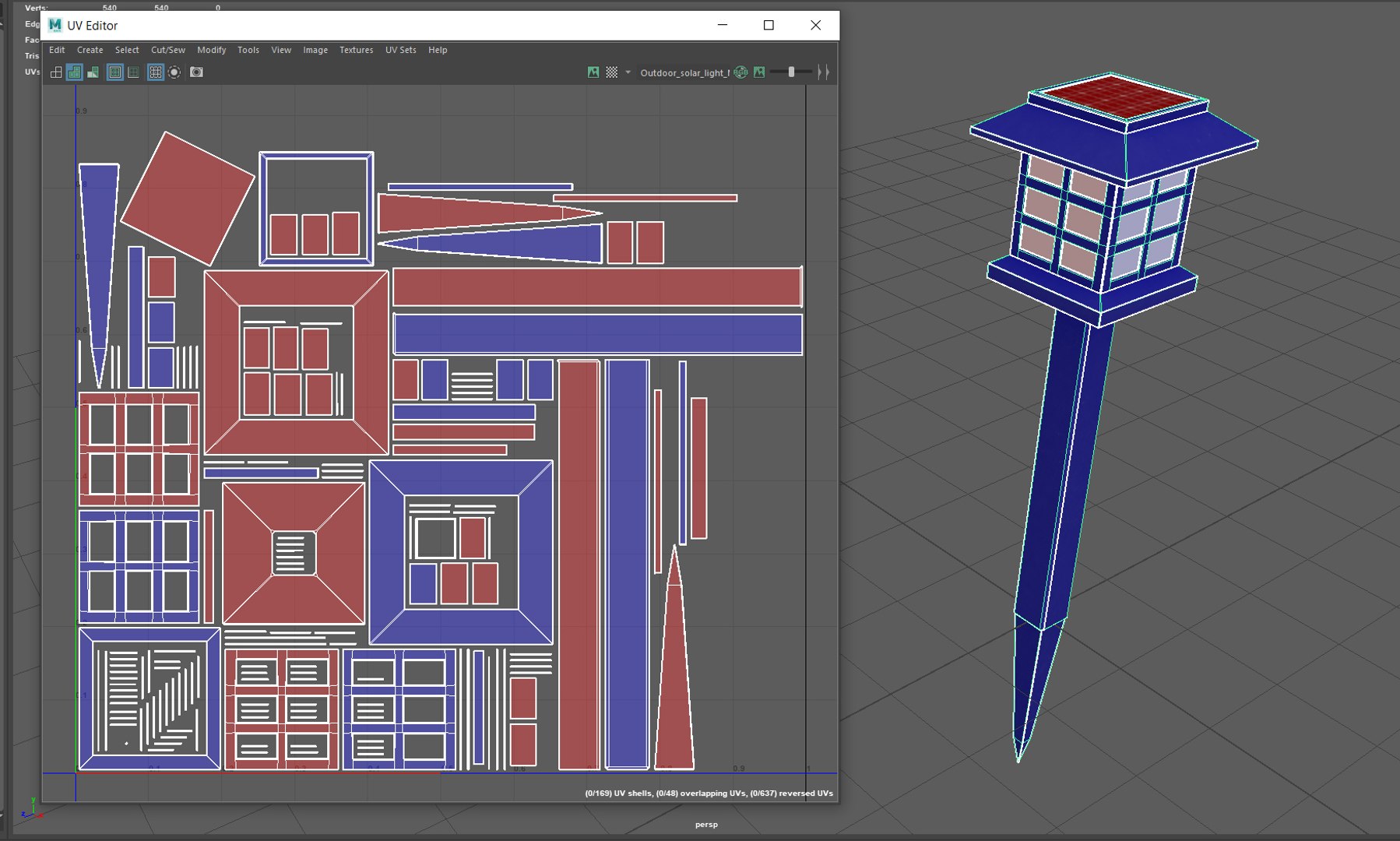Toggle the UV grid display
The width and height of the screenshot is (1400, 841).
pyautogui.click(x=156, y=72)
